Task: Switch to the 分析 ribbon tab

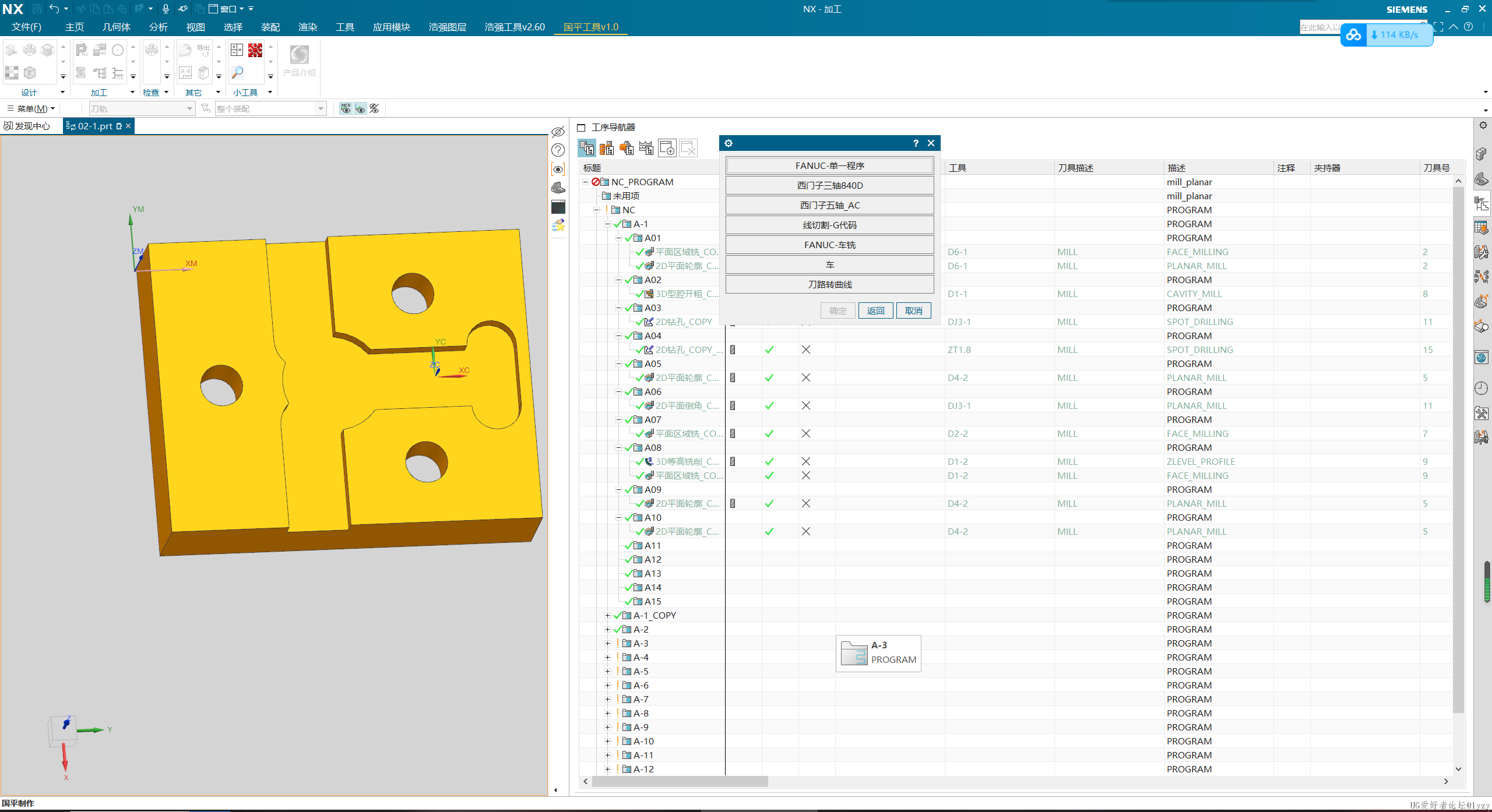Action: point(159,27)
